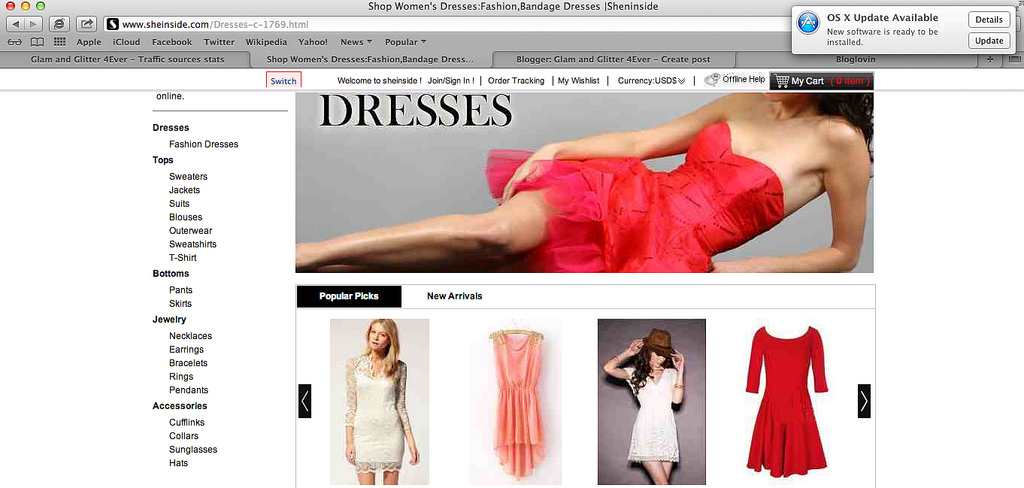The height and width of the screenshot is (488, 1024).
Task: Switch to Blogger Create post tab
Action: point(613,59)
